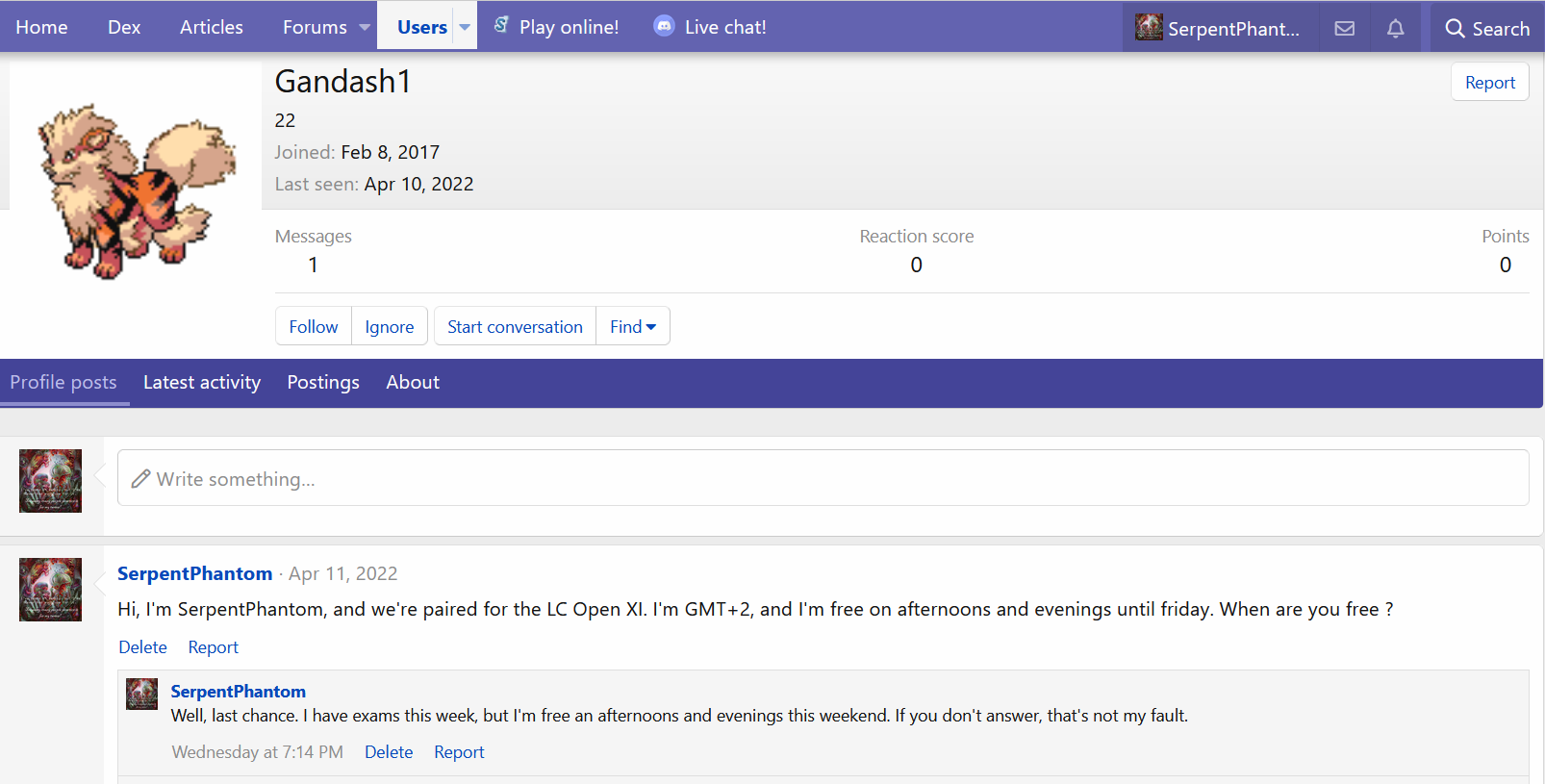
Task: Open the SerpentPhantom avatar in the top navigation
Action: click(1149, 27)
